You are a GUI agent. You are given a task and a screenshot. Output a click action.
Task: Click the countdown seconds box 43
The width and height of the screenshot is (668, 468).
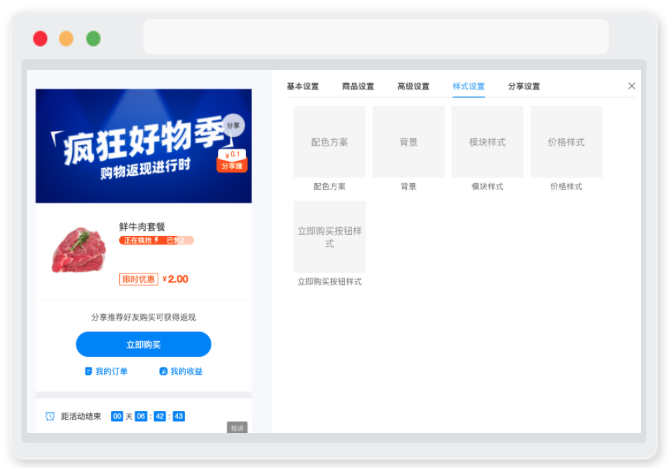pos(179,416)
